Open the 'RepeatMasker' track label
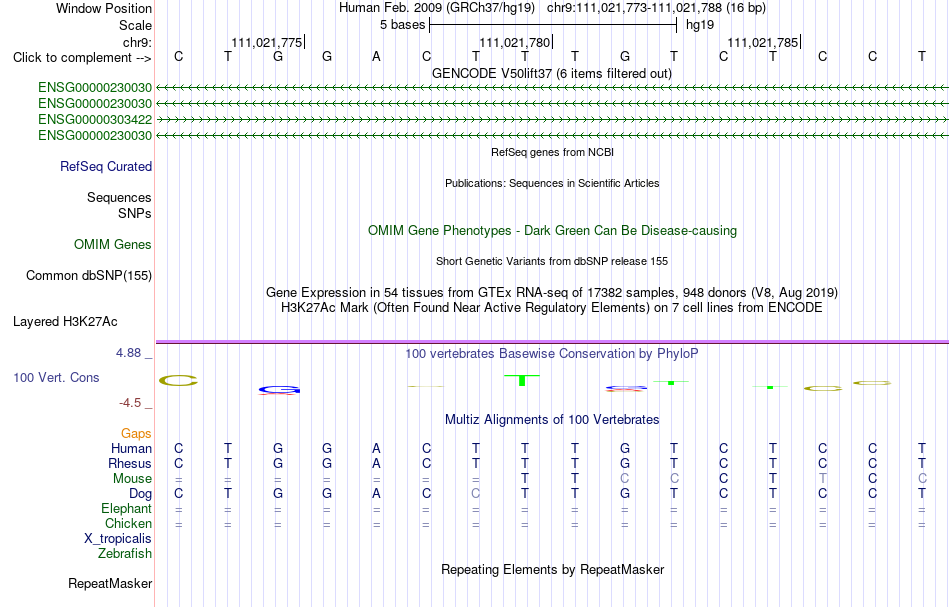The image size is (950, 607). click(x=110, y=583)
